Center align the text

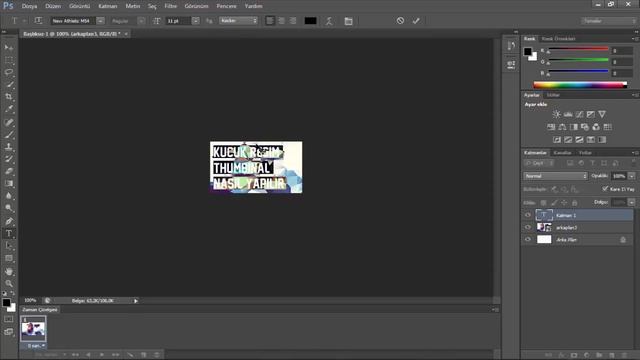pos(281,20)
